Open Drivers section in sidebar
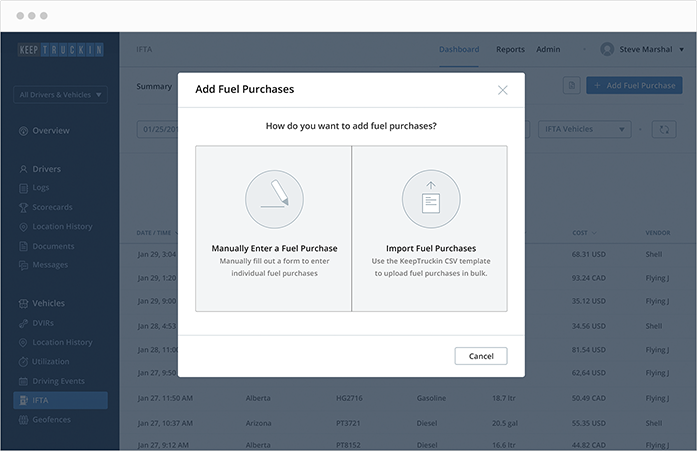The width and height of the screenshot is (697, 451). coord(40,169)
